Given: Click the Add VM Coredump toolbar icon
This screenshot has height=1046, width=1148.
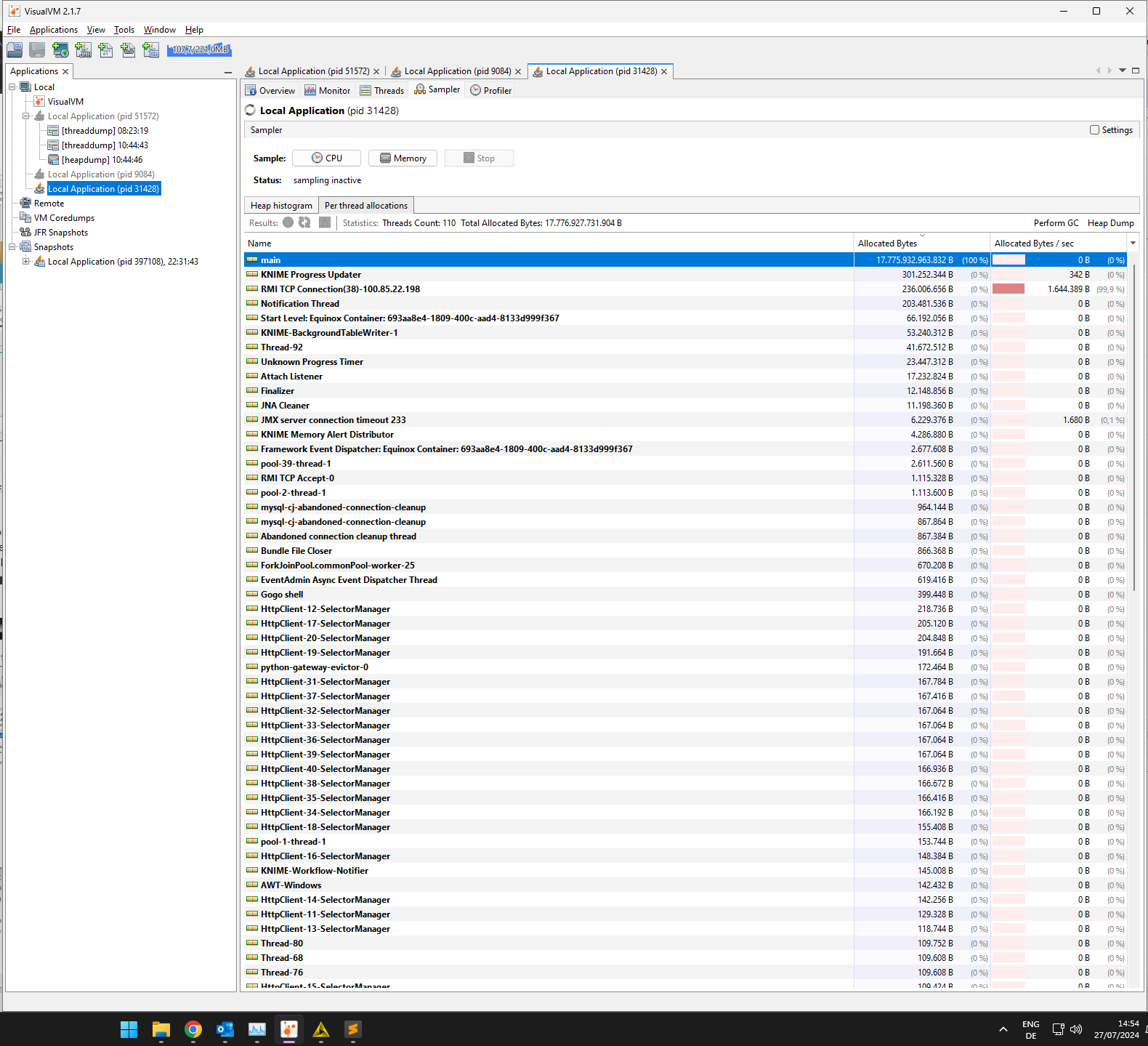Looking at the screenshot, I should coord(105,49).
